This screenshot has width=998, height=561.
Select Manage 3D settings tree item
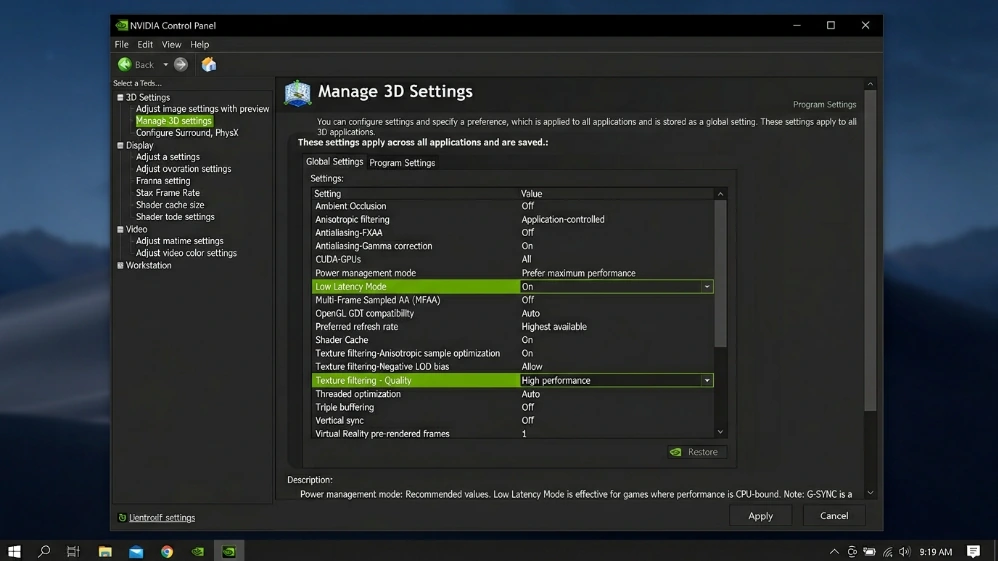pyautogui.click(x=174, y=121)
